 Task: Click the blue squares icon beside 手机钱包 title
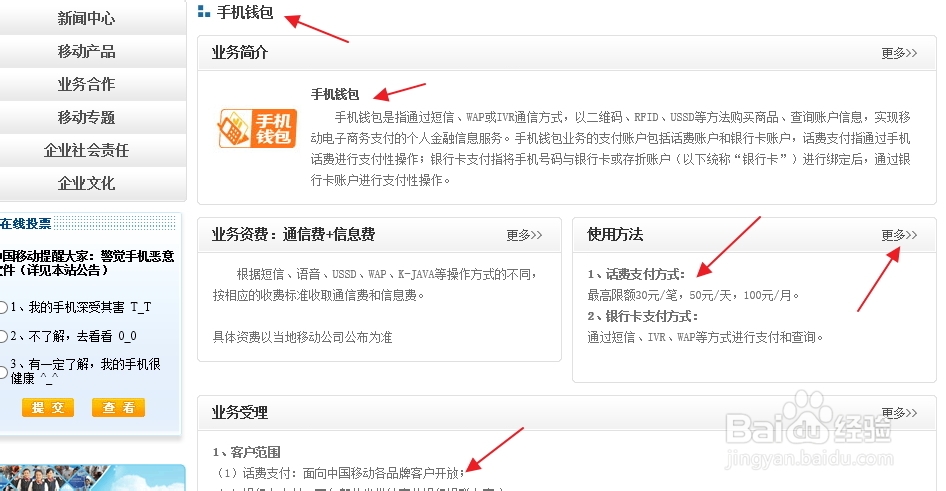click(x=204, y=11)
